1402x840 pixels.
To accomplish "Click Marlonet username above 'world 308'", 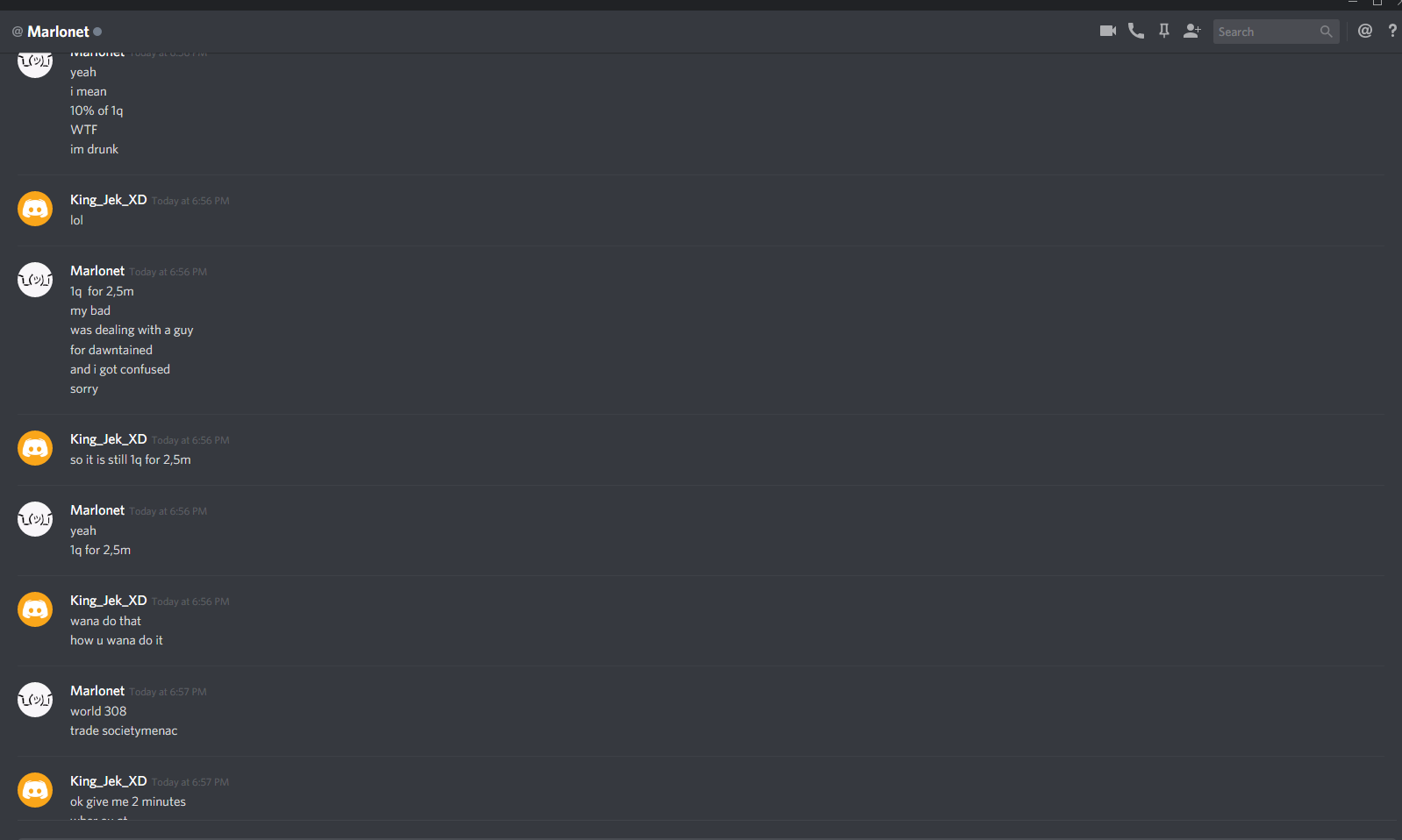I will coord(97,691).
